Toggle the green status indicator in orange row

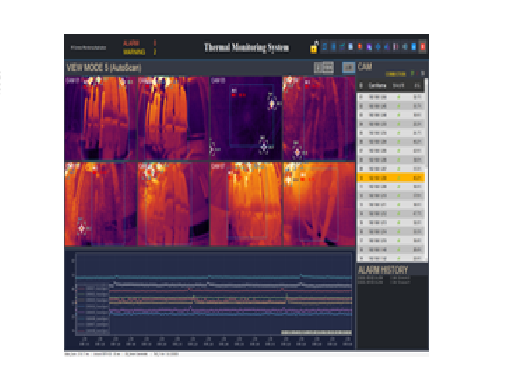[x=398, y=178]
